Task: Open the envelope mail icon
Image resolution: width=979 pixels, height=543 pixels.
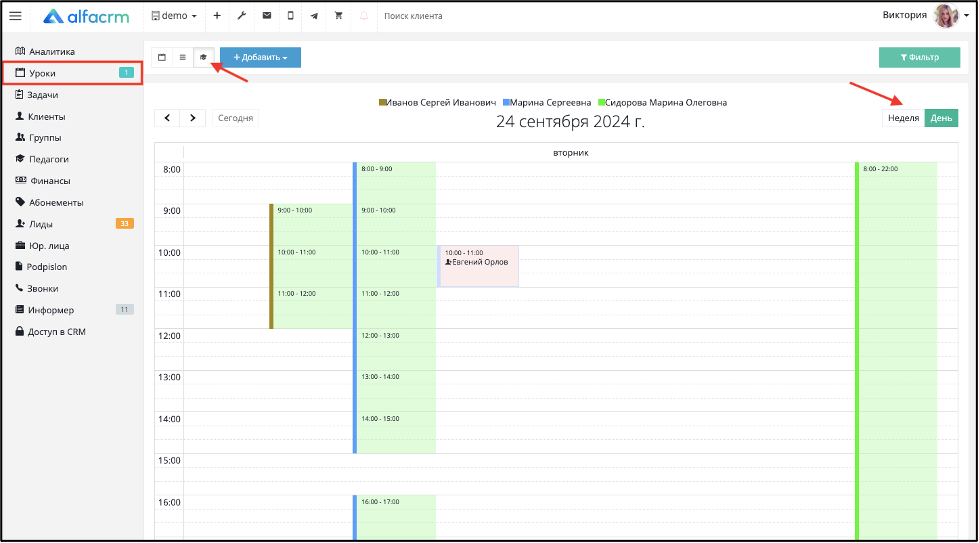Action: click(267, 16)
